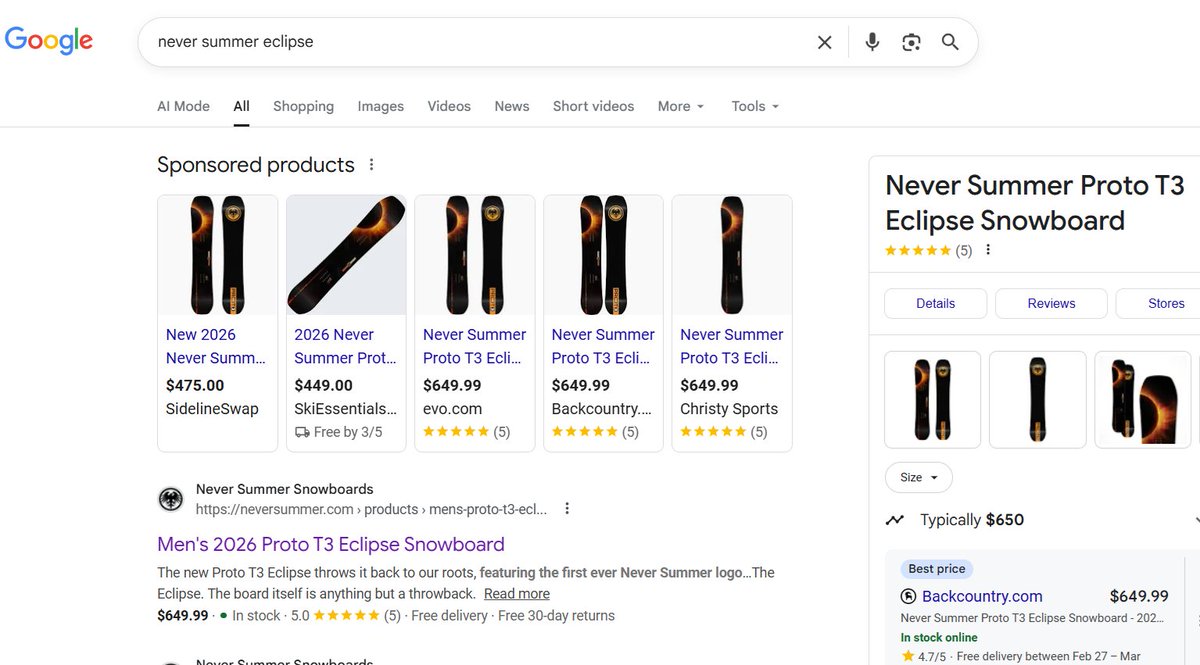Image resolution: width=1200 pixels, height=665 pixels.
Task: Open evo.com snowboard product image
Action: [x=475, y=255]
